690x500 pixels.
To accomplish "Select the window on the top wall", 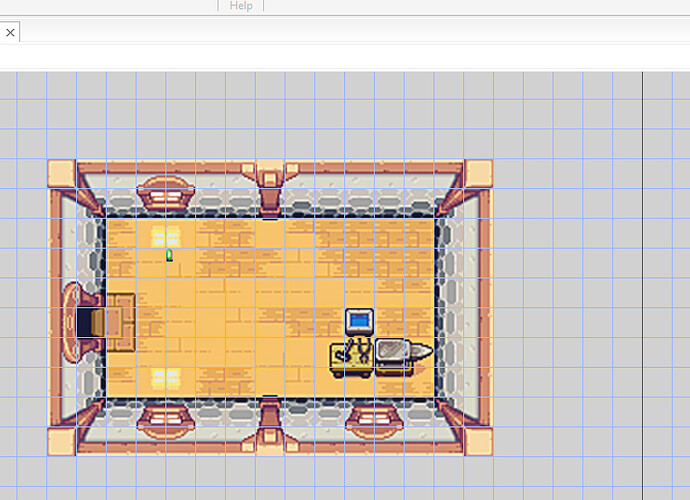I will (x=166, y=193).
